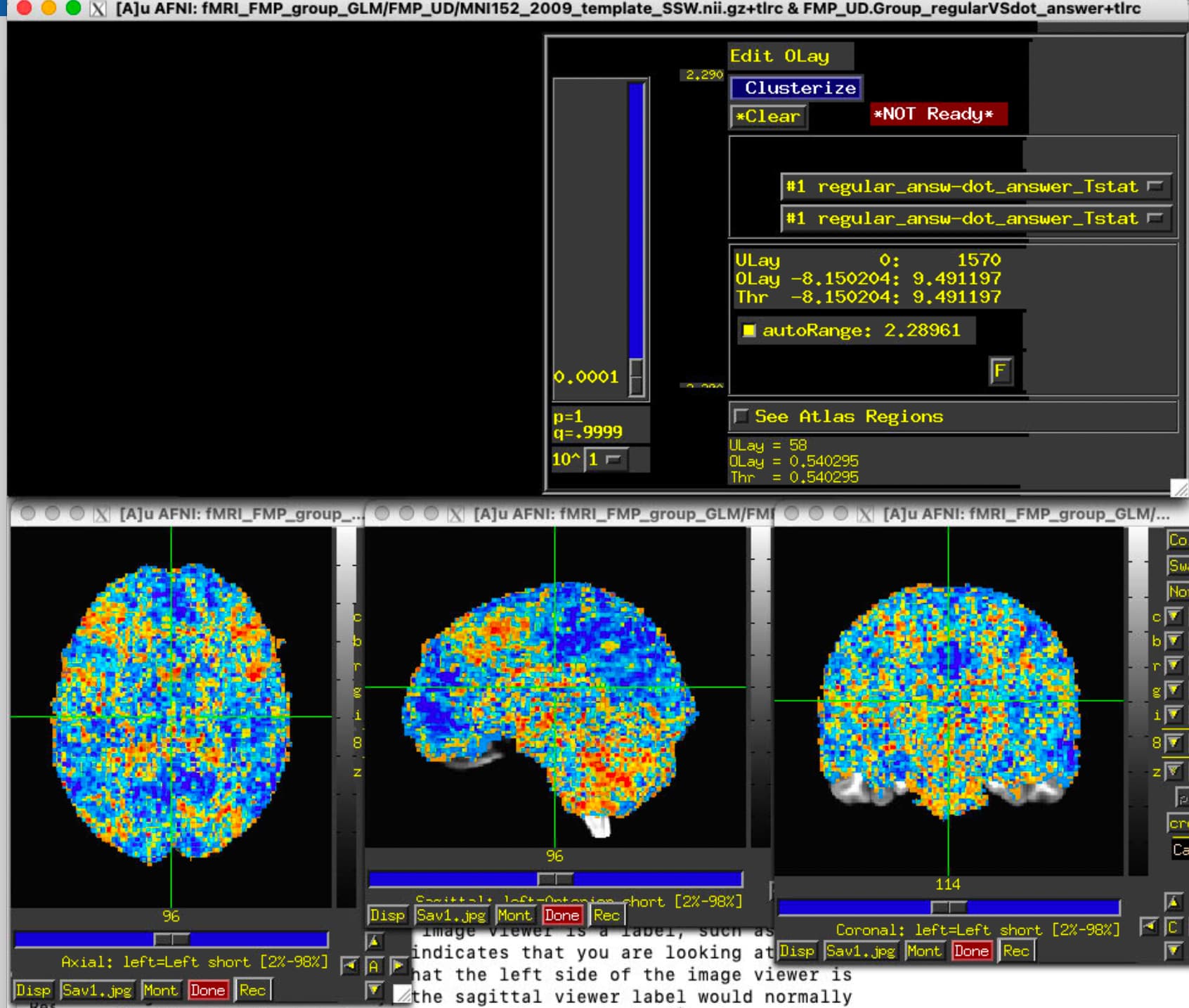Open Mont montage options in coronal viewer
This screenshot has height=1008, width=1189.
coord(923,951)
